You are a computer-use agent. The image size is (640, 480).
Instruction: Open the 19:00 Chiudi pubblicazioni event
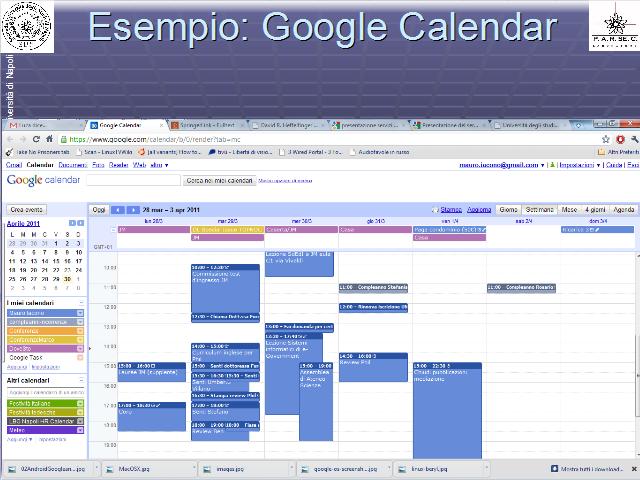pyautogui.click(x=447, y=410)
